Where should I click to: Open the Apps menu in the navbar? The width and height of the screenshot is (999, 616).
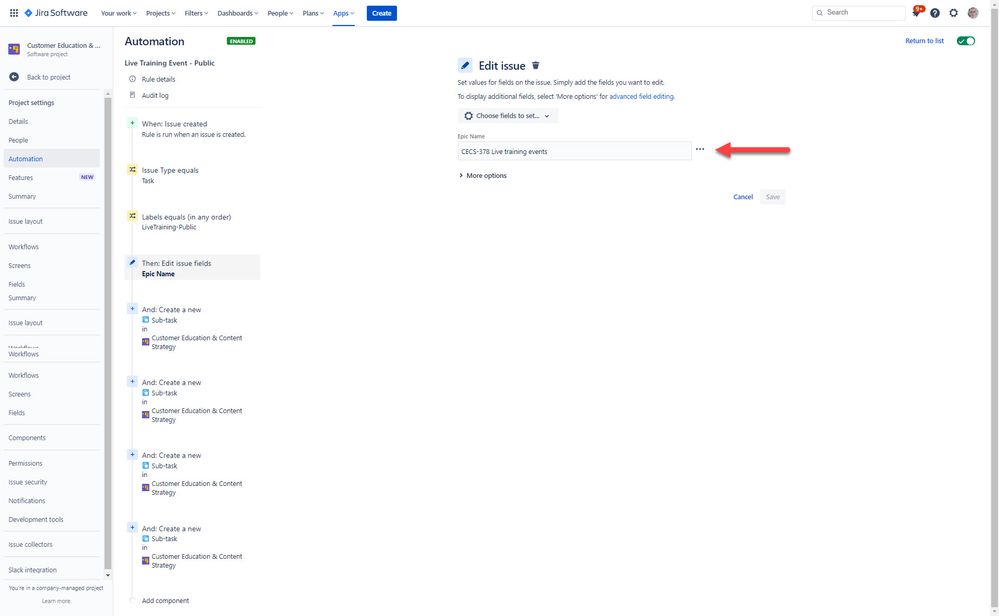(341, 13)
